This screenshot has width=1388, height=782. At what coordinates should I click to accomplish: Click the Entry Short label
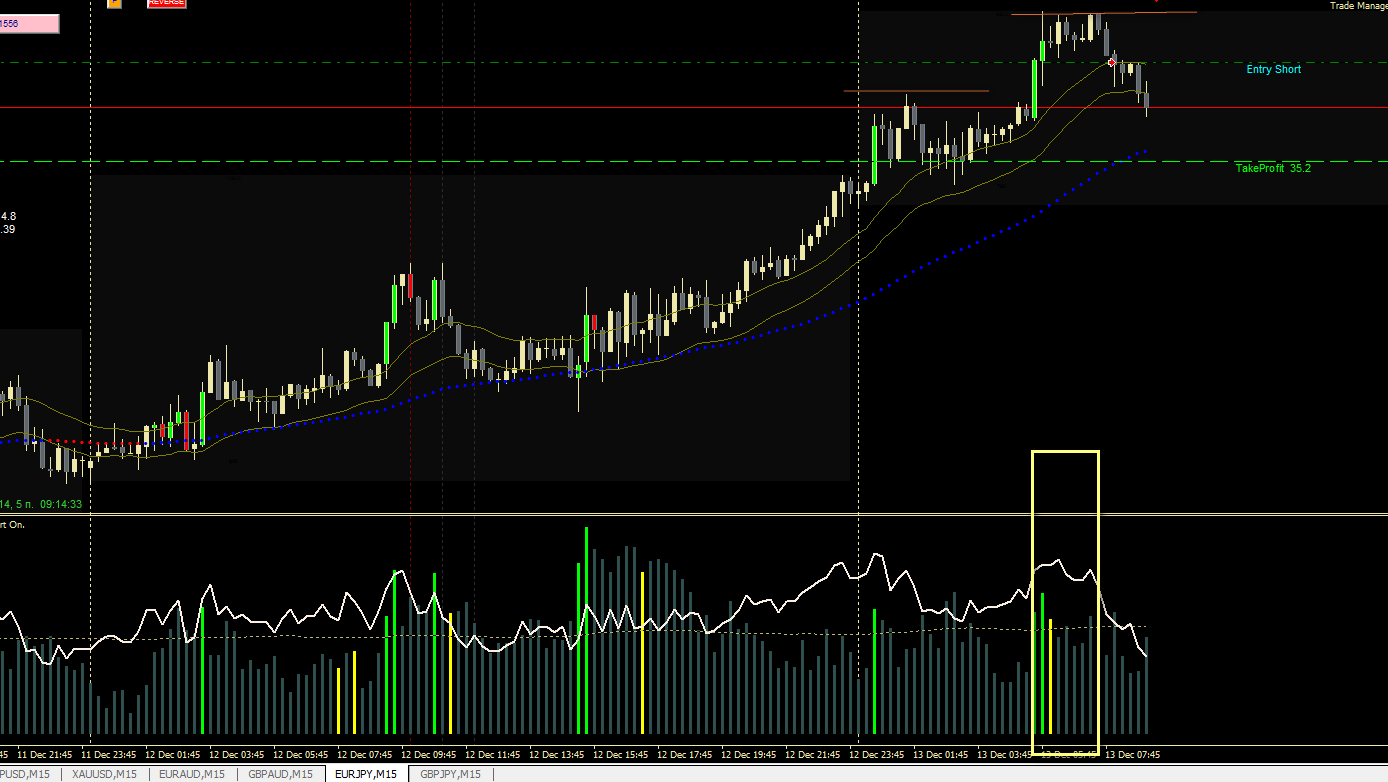point(1273,69)
